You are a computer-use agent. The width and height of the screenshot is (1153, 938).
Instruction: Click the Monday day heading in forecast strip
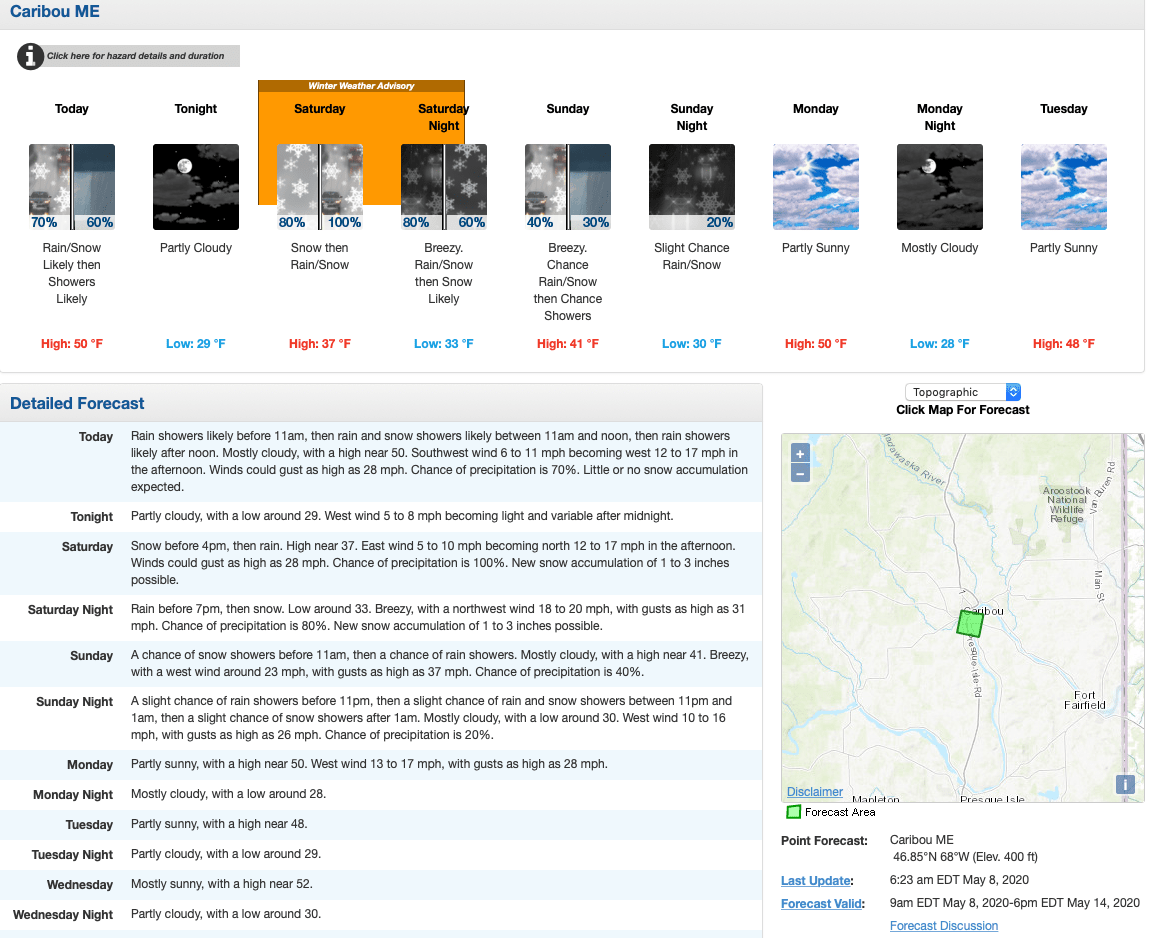(x=815, y=109)
